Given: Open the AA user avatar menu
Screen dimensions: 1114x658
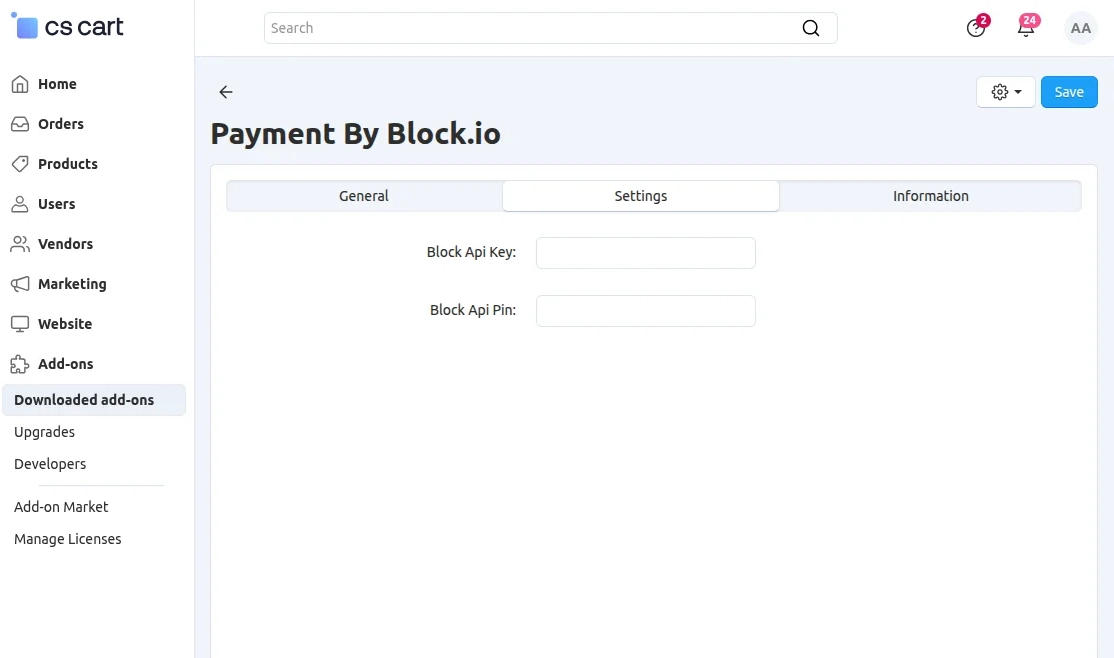Looking at the screenshot, I should pyautogui.click(x=1081, y=28).
